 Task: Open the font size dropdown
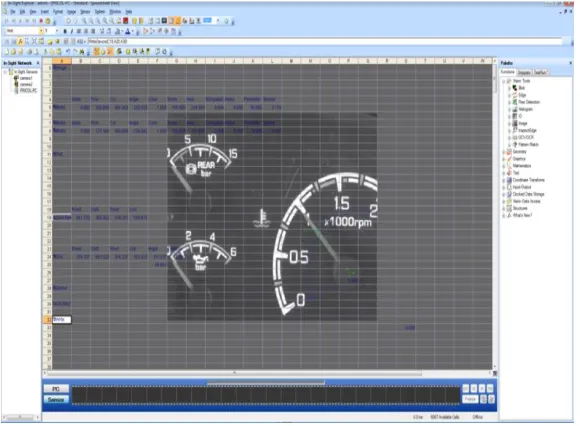click(x=57, y=31)
